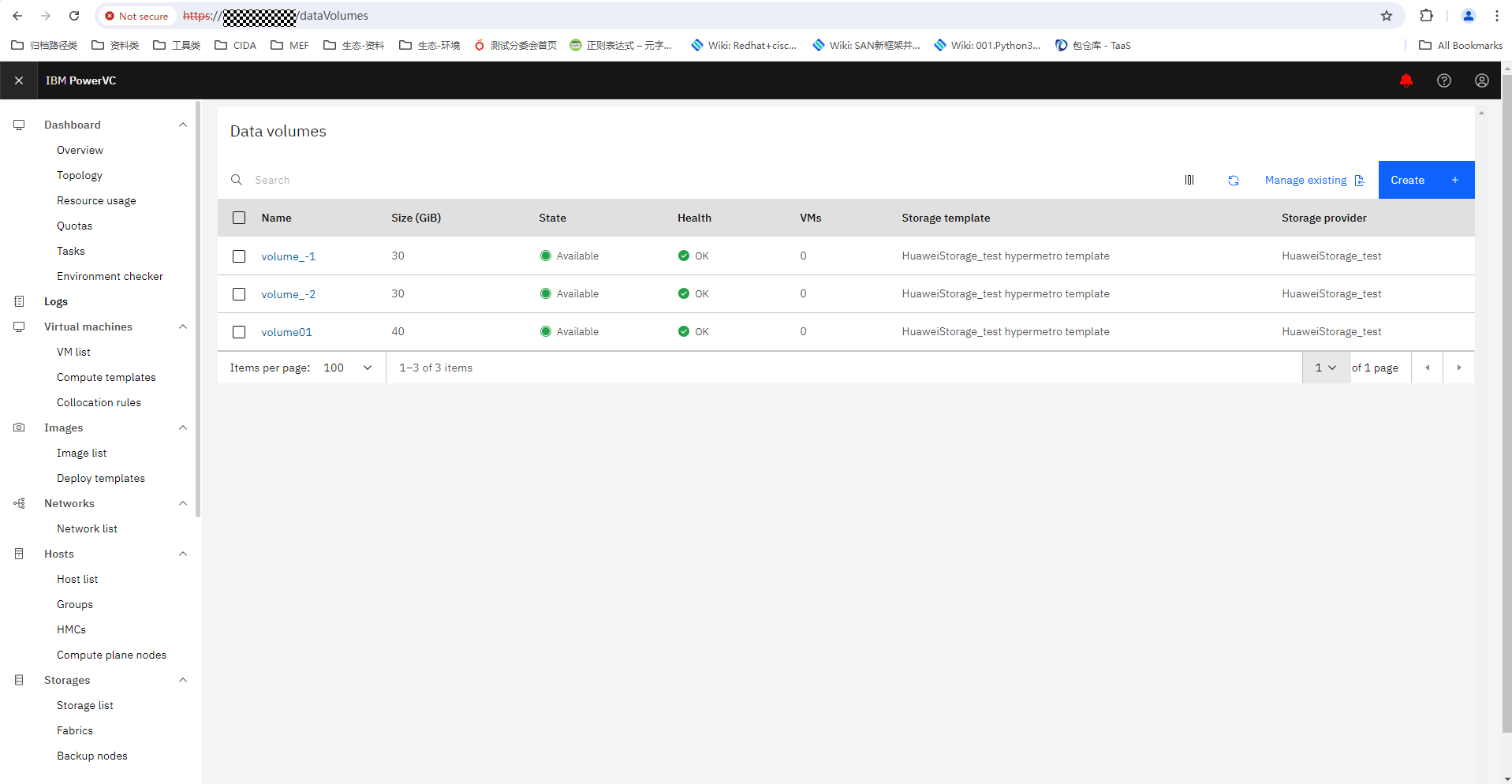1512x784 pixels.
Task: Close the side navigation menu
Action: [x=19, y=80]
